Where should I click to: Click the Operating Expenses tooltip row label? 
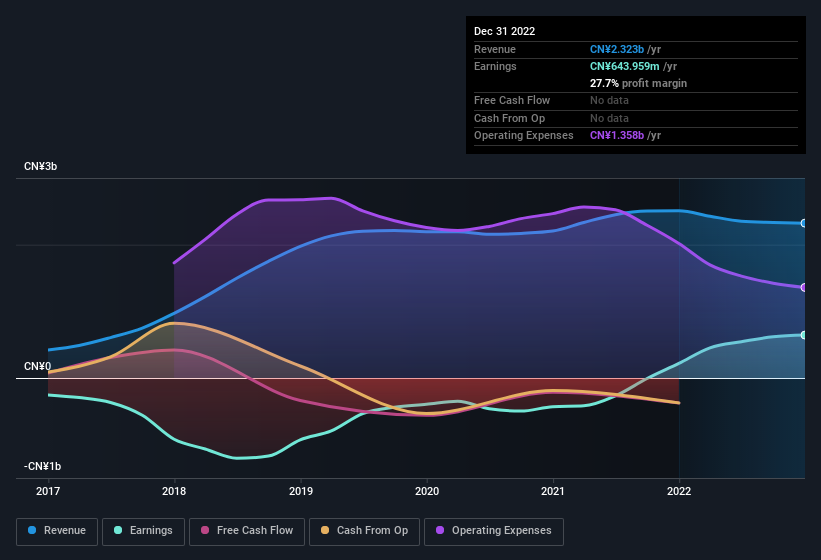coord(524,135)
